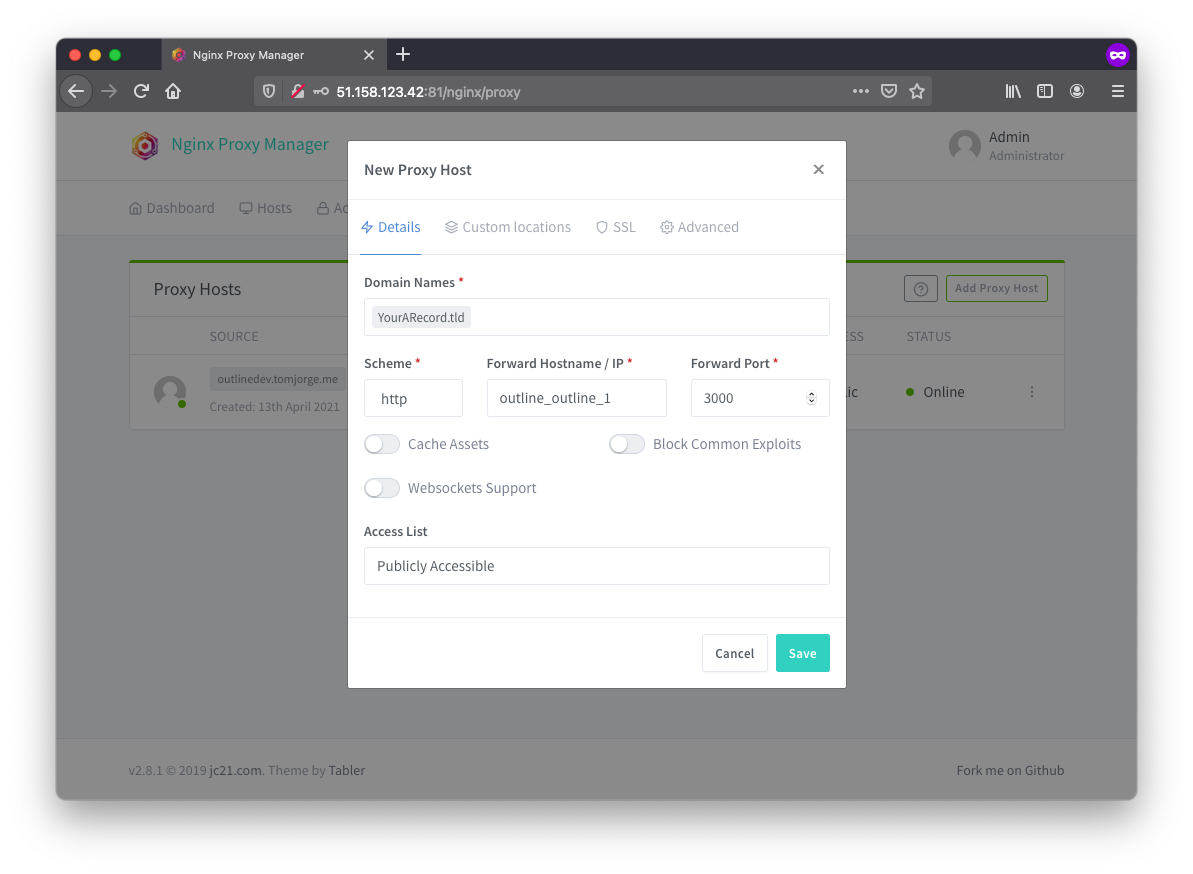Screen dimensions: 1193x874
Task: Open the Dashboard menu item
Action: [x=172, y=208]
